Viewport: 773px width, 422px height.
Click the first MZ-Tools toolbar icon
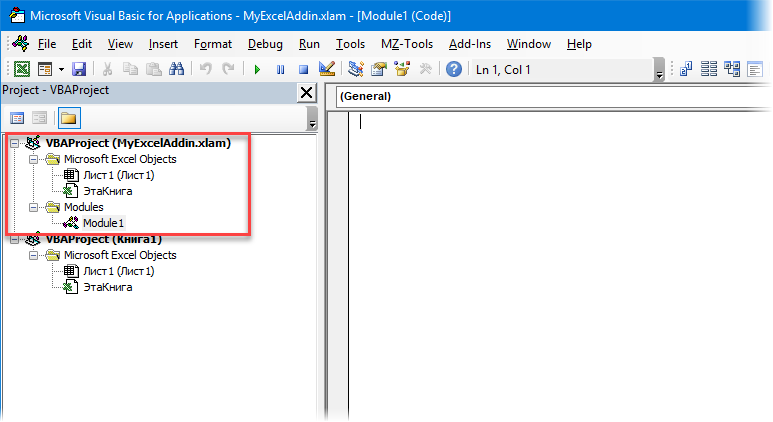pyautogui.click(x=686, y=69)
